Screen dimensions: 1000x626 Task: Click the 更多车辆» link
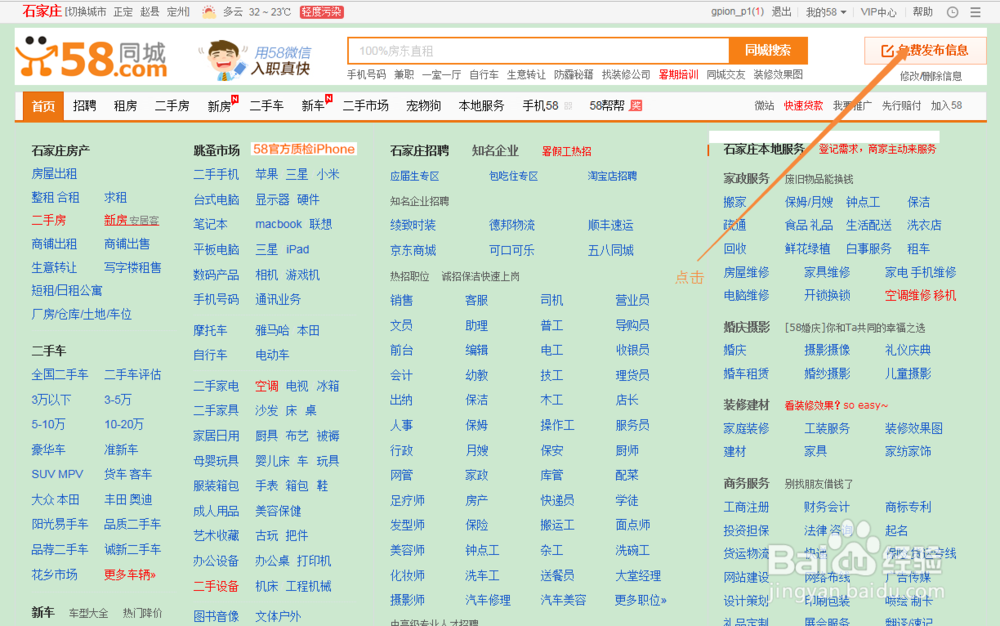click(130, 575)
